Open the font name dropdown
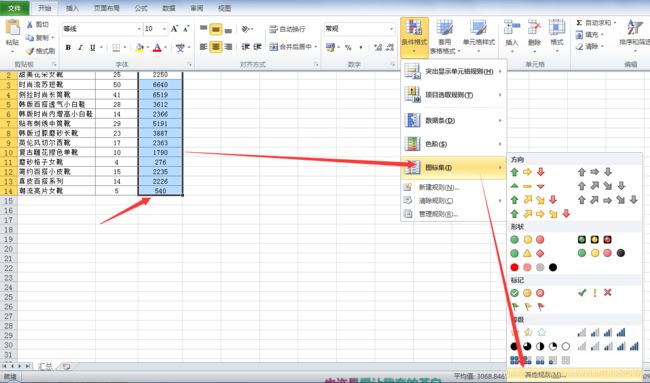This screenshot has width=650, height=383. (x=139, y=29)
